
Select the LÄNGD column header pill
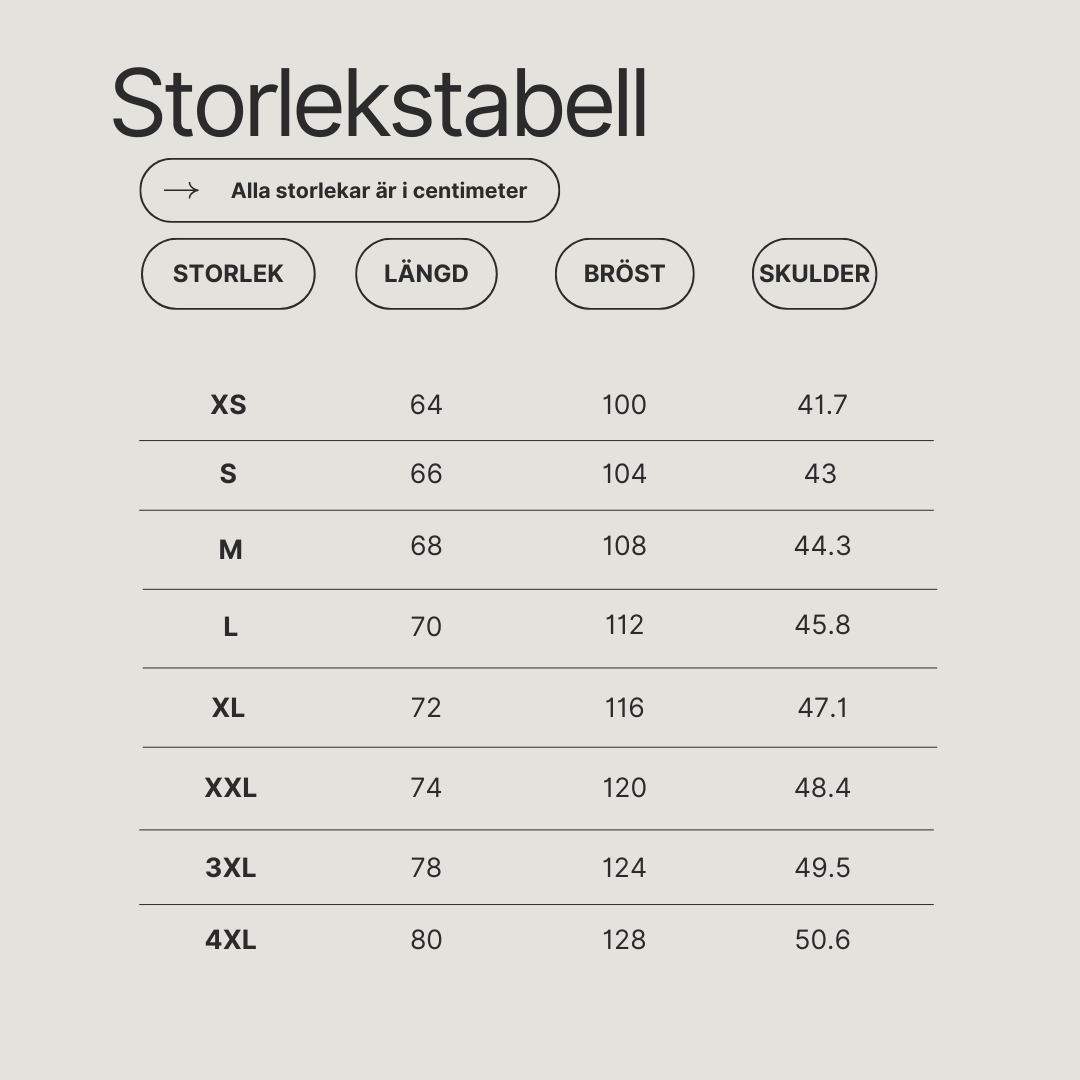coord(426,273)
